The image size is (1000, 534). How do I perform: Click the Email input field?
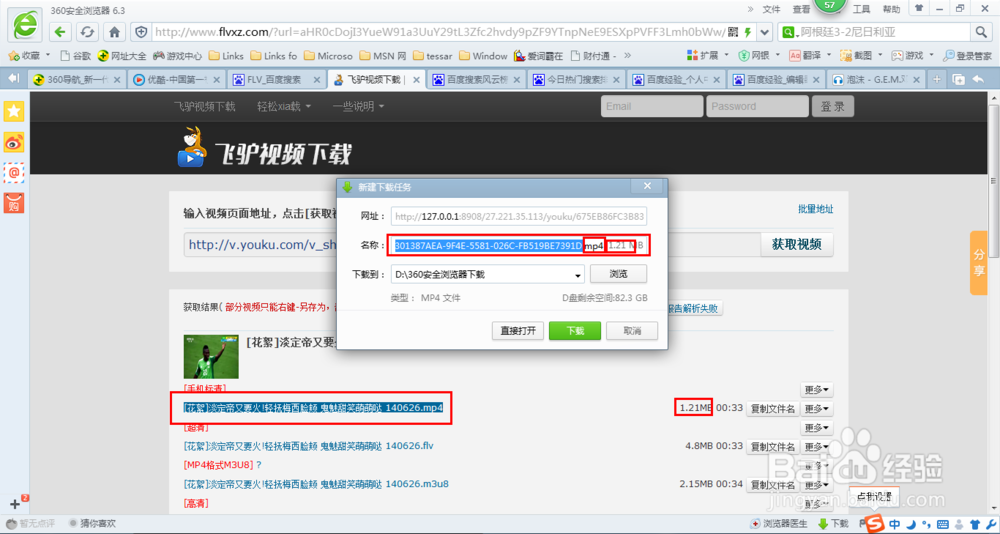(x=651, y=107)
